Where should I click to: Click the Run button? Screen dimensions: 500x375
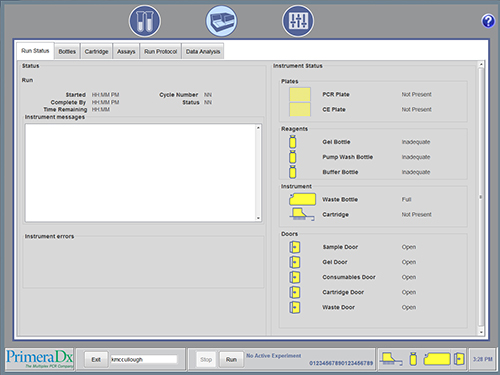pos(231,359)
